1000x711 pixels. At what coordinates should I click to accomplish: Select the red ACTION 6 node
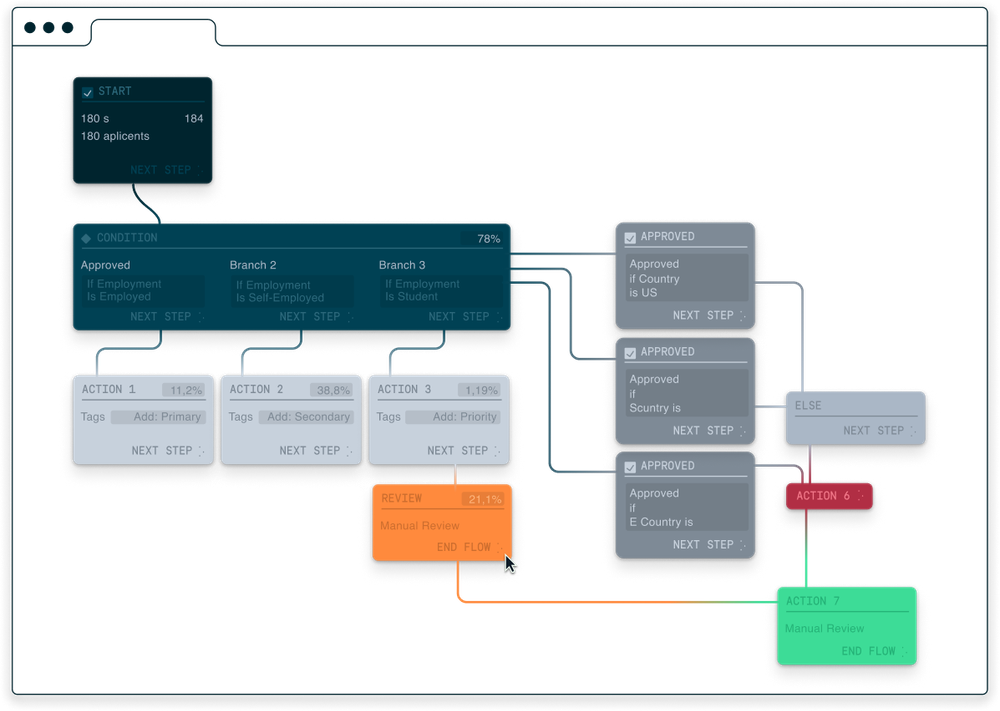click(x=829, y=495)
